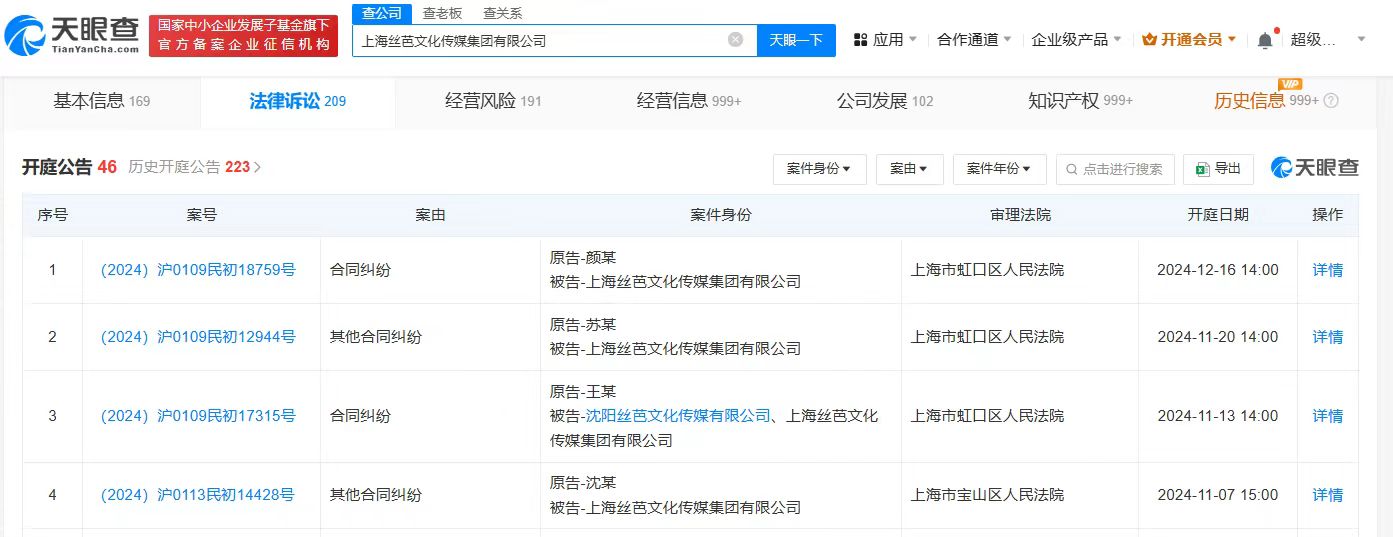The height and width of the screenshot is (537, 1393).
Task: Switch to the 查老板 search tab
Action: 442,13
